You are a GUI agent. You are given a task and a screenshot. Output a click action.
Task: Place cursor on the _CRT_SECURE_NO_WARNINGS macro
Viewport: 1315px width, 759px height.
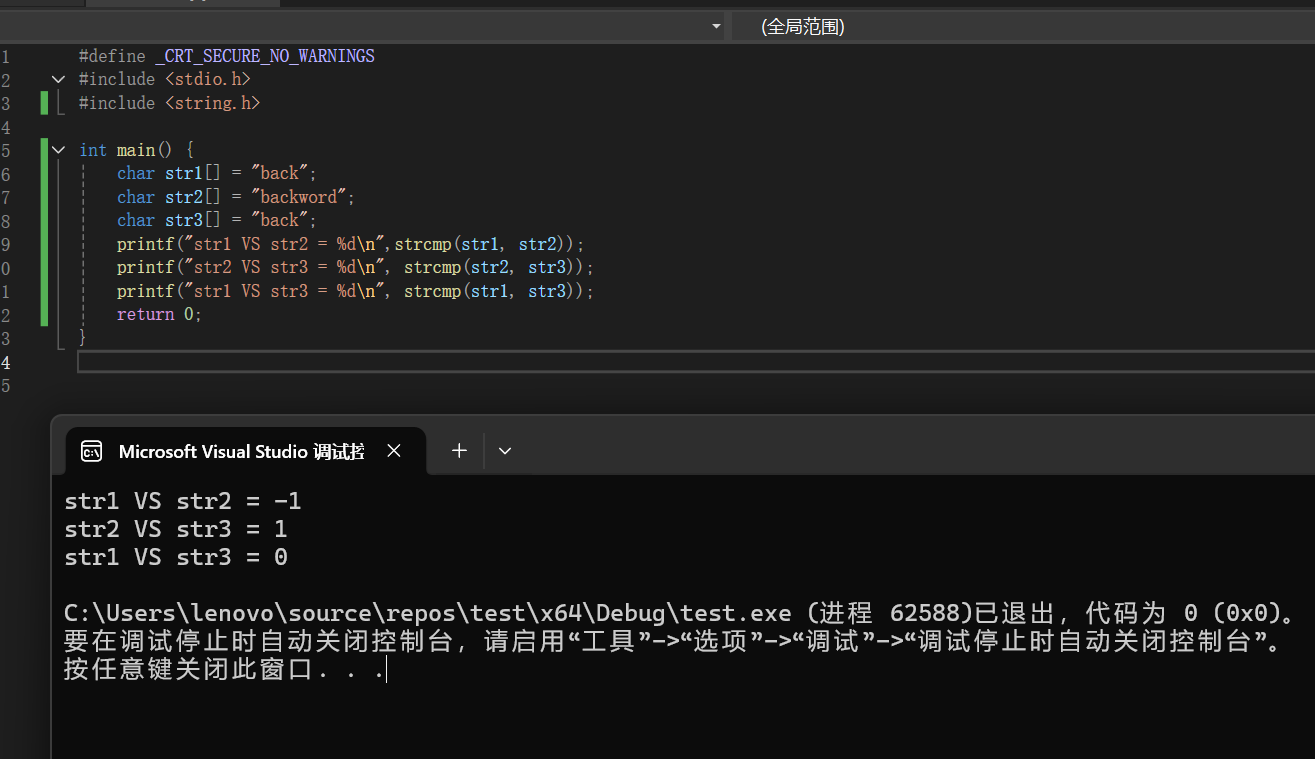(x=265, y=56)
